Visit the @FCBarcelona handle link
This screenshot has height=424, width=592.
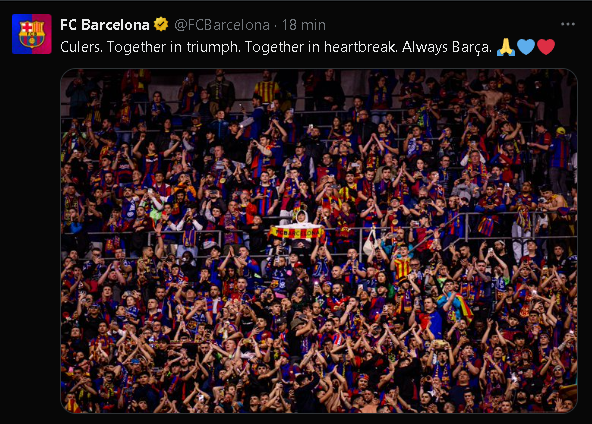click(x=222, y=25)
